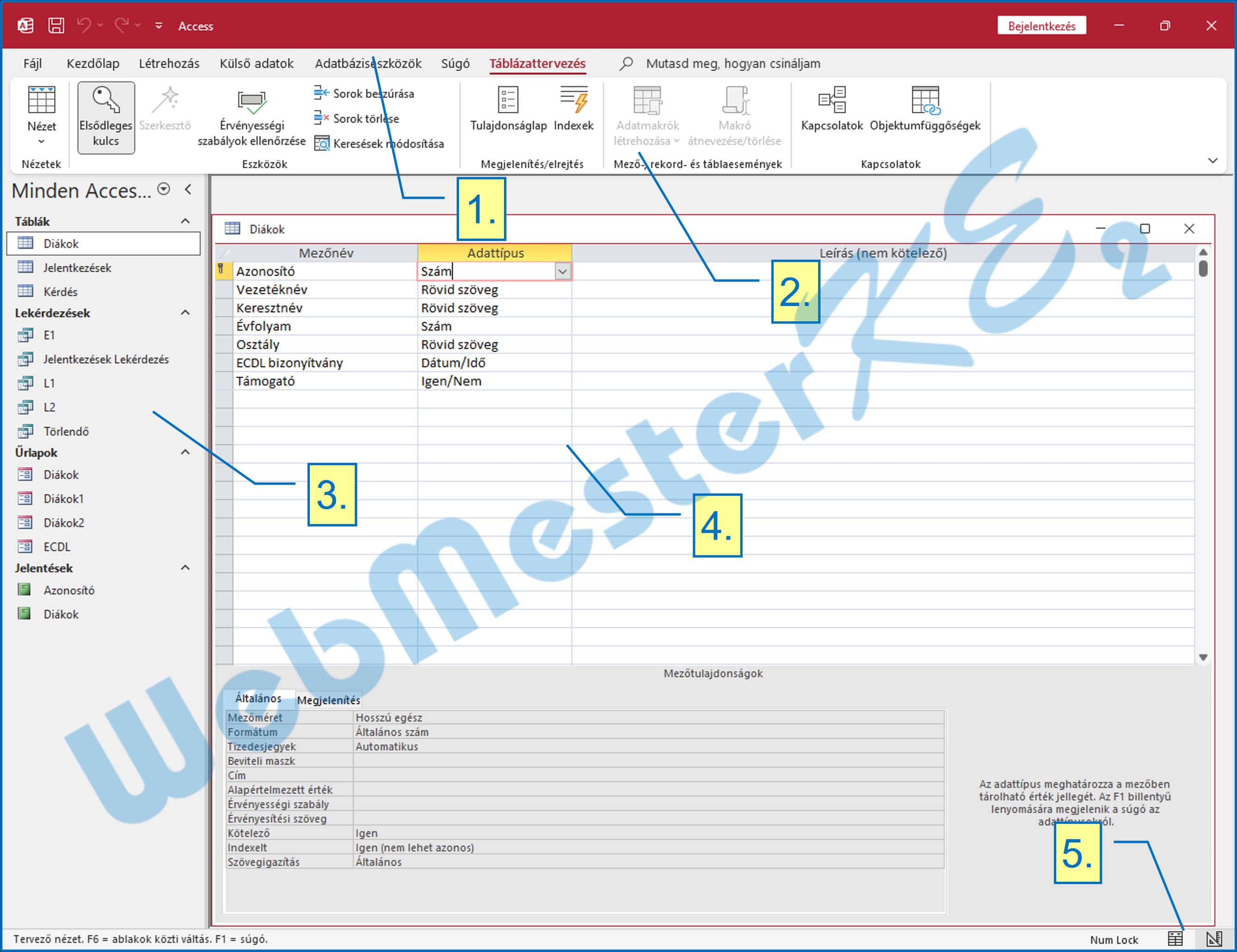Screen dimensions: 1237x952
Task: Click Sorok beszúrása insert rows
Action: coord(364,93)
